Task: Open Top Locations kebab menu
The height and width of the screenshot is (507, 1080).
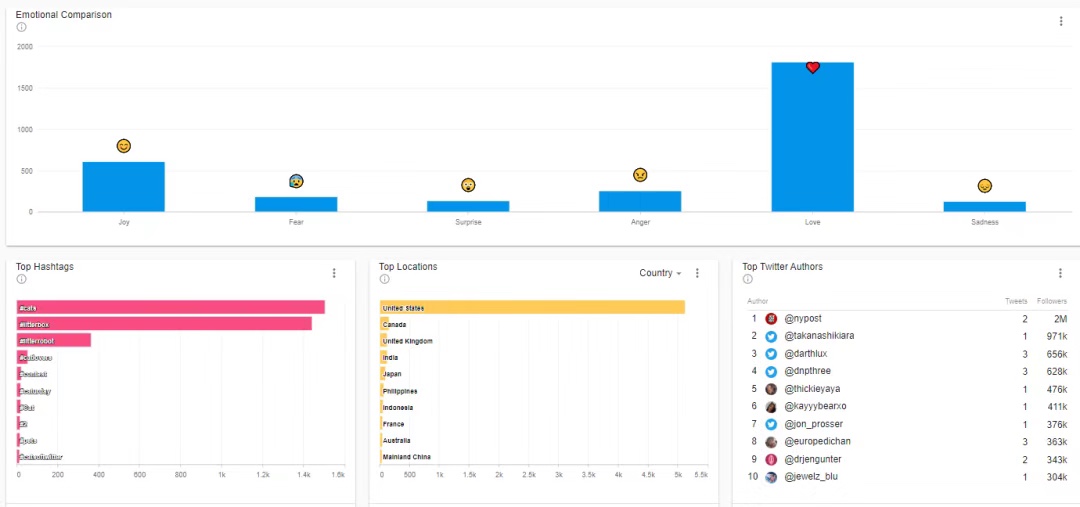Action: (x=697, y=273)
